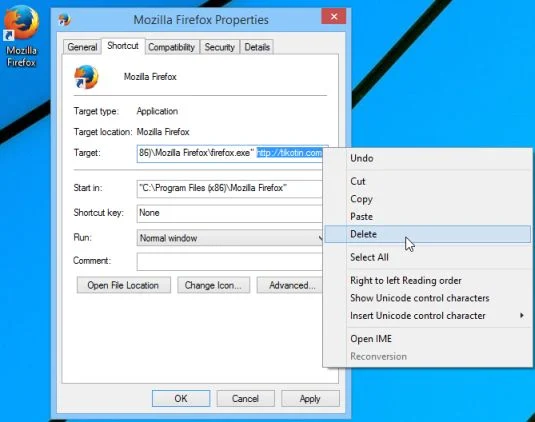Image resolution: width=535 pixels, height=422 pixels.
Task: Click the Application target type text
Action: 157,111
